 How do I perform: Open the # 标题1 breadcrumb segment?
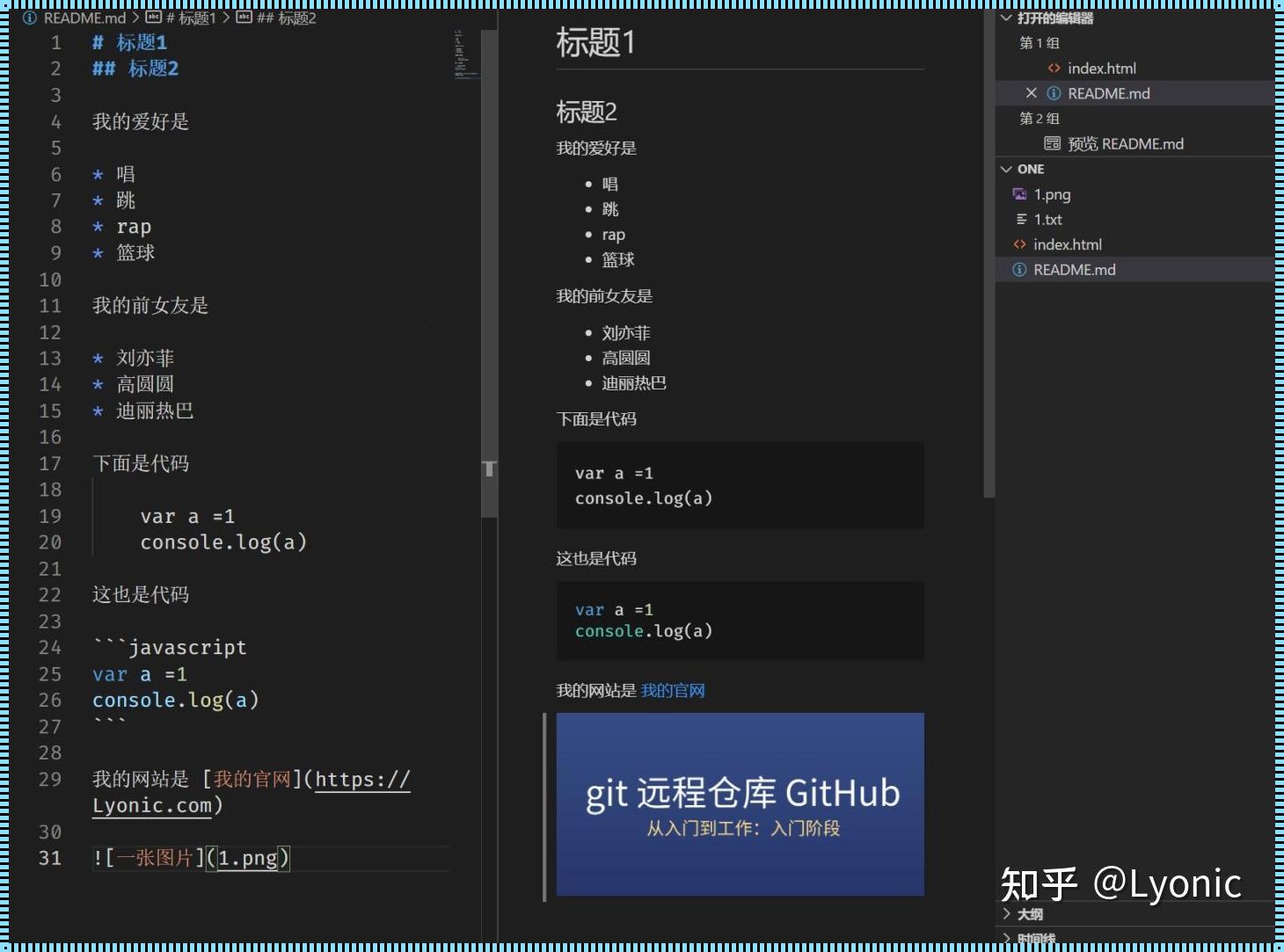(191, 18)
